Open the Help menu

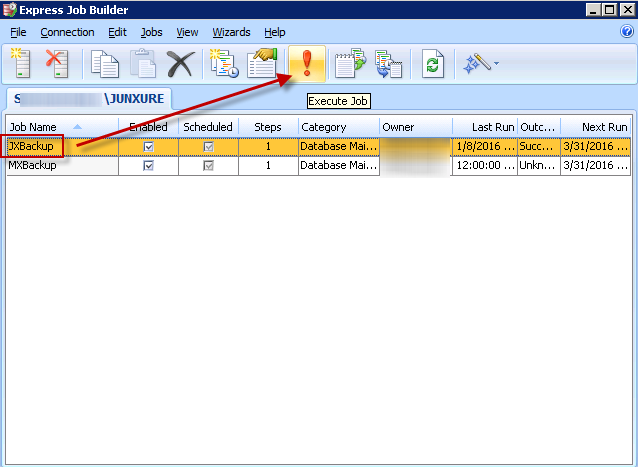[275, 32]
